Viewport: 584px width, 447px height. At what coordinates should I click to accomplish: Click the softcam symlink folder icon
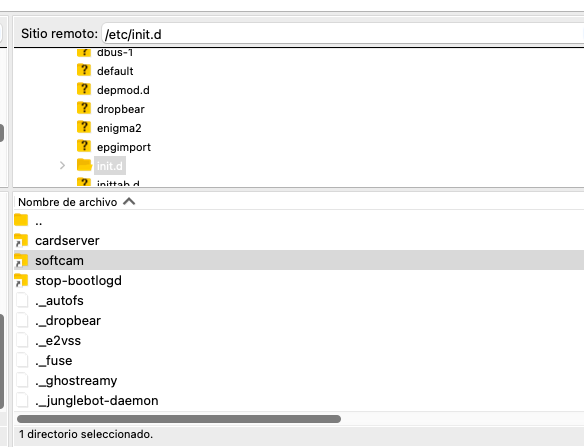click(21, 261)
